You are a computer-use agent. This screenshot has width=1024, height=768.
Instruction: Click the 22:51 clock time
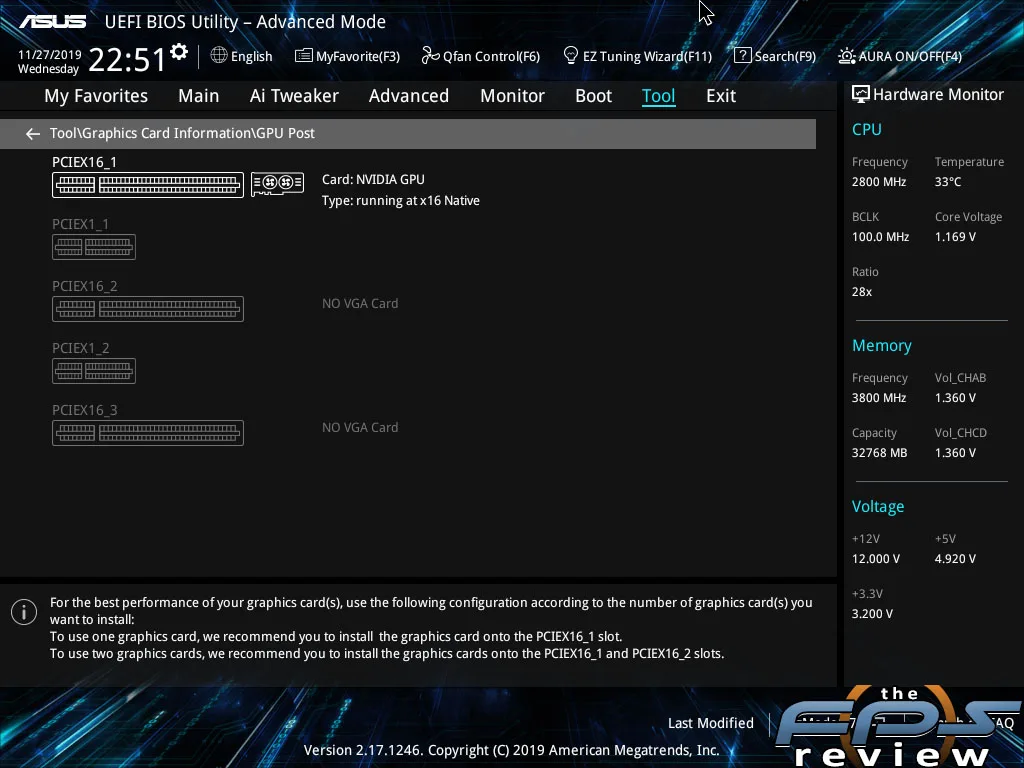(x=127, y=59)
